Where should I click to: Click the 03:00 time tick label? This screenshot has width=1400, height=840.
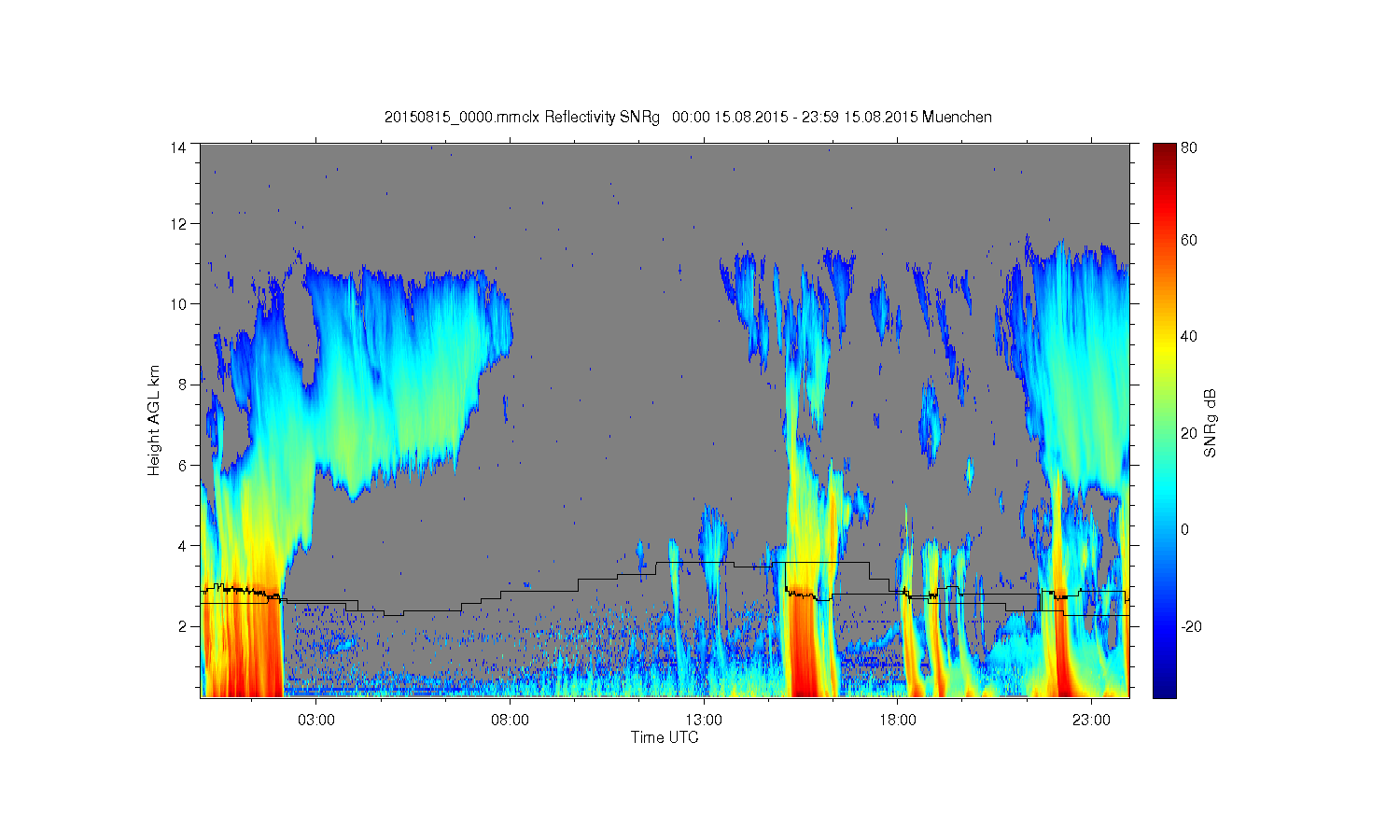pyautogui.click(x=316, y=721)
